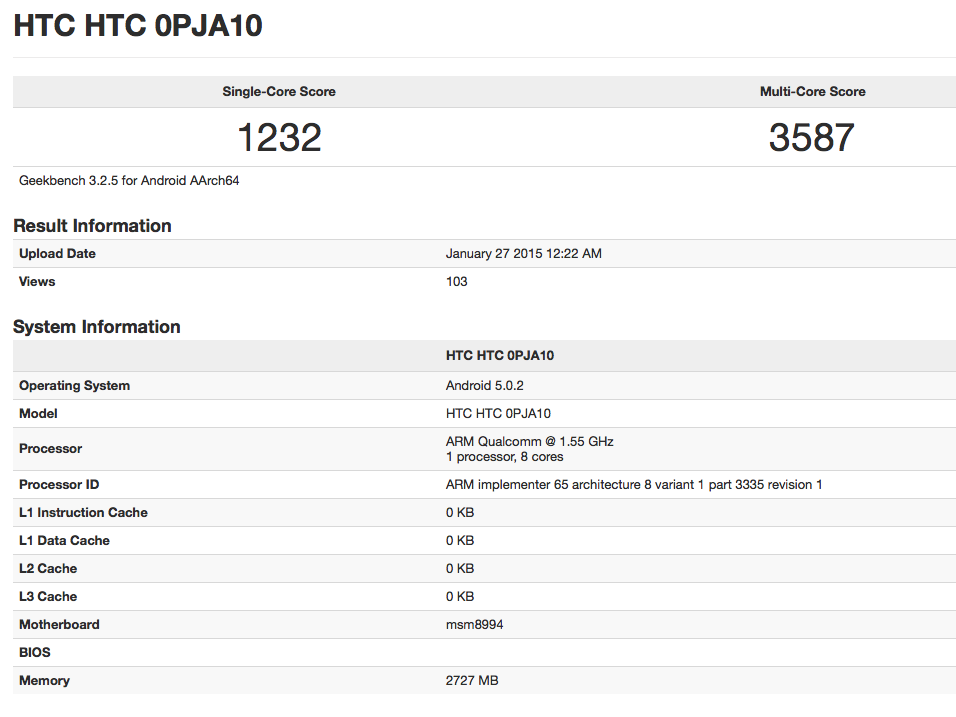Click the Multi-Core Score header

pos(812,92)
